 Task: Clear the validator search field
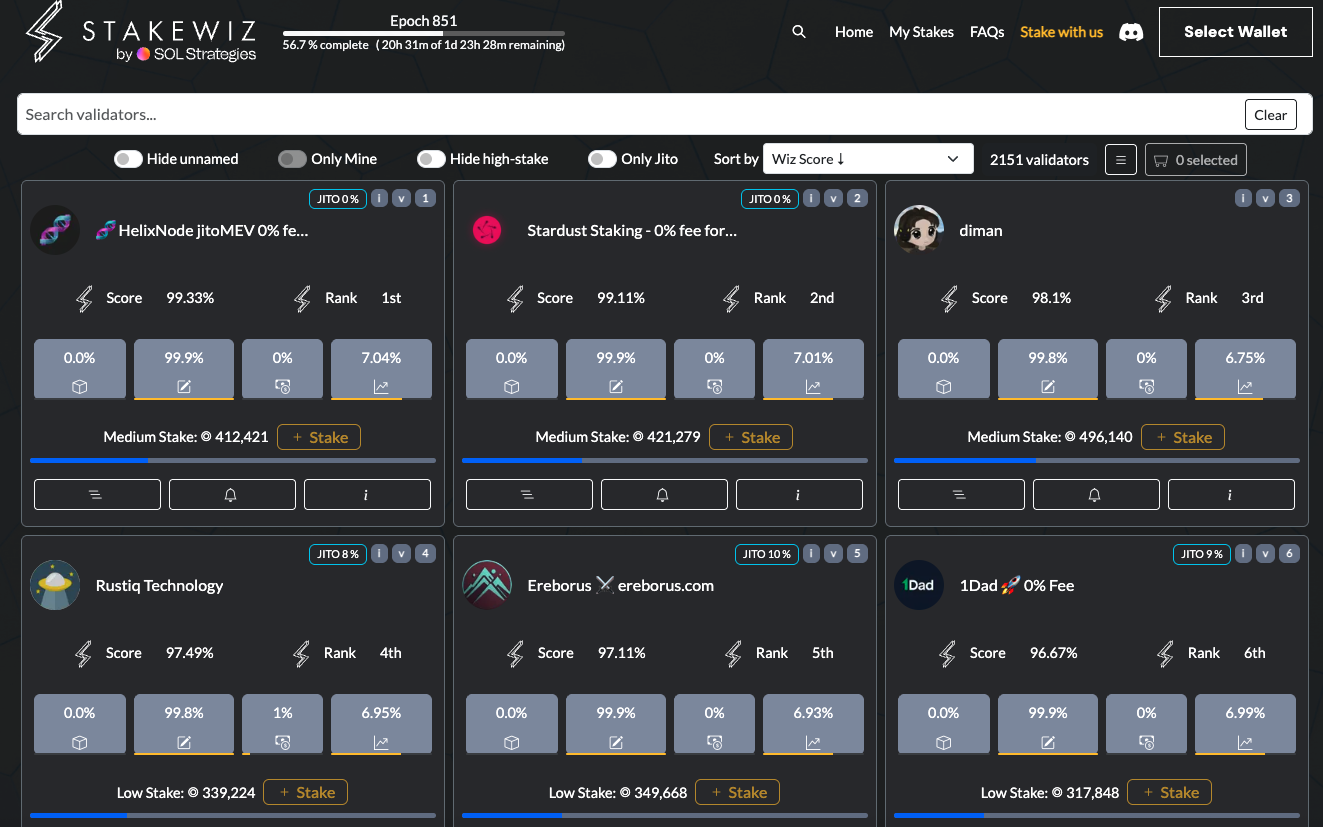point(1271,115)
